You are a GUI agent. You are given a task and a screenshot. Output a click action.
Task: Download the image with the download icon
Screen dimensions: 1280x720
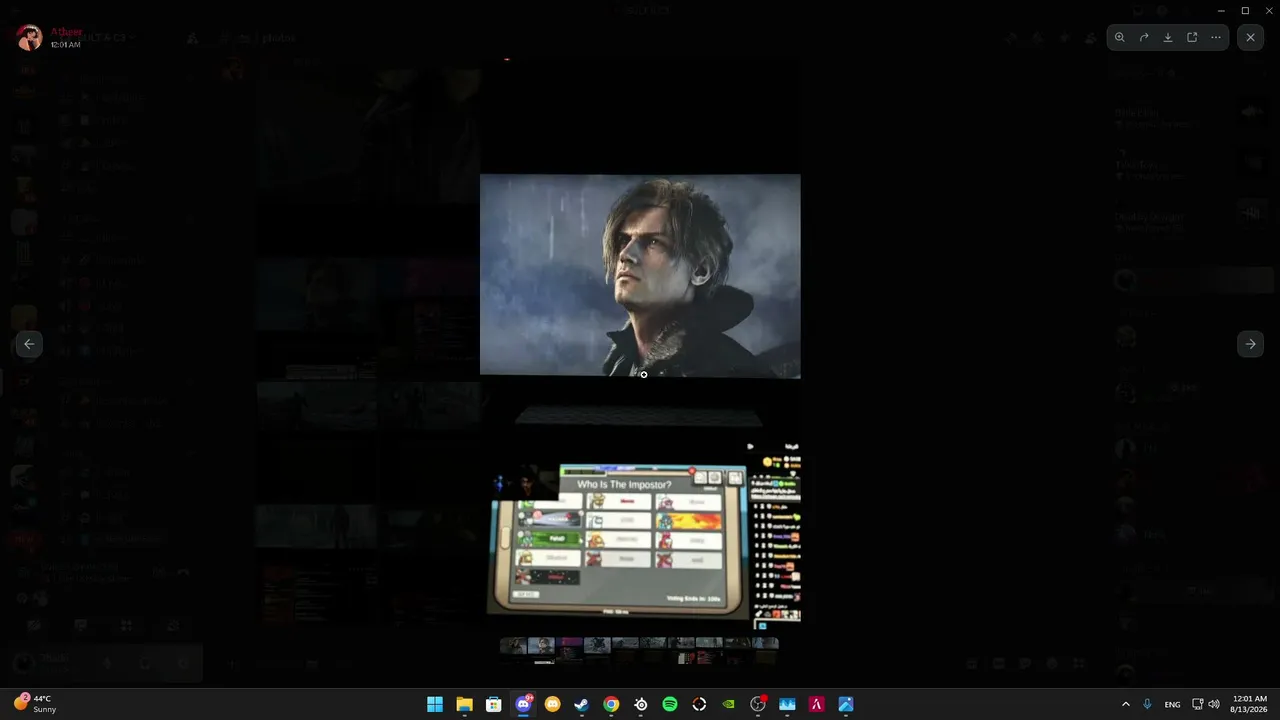pos(1168,37)
